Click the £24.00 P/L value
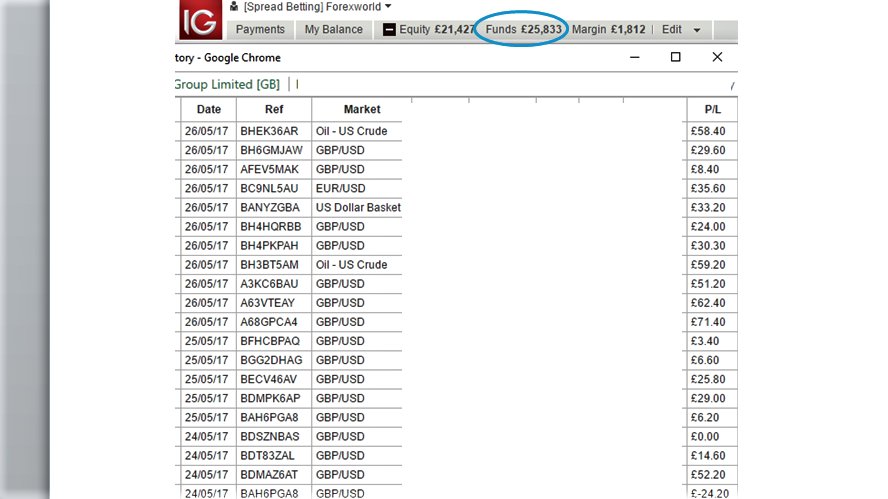 pyautogui.click(x=708, y=227)
